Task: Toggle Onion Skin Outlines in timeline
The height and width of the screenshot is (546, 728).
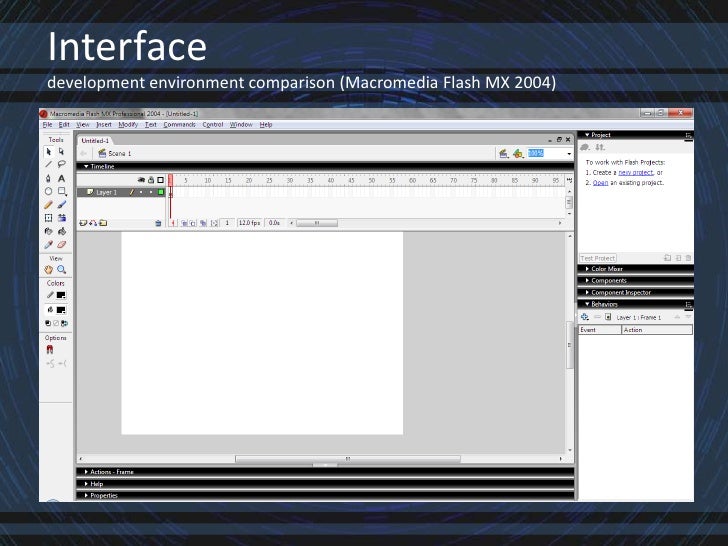Action: point(193,223)
